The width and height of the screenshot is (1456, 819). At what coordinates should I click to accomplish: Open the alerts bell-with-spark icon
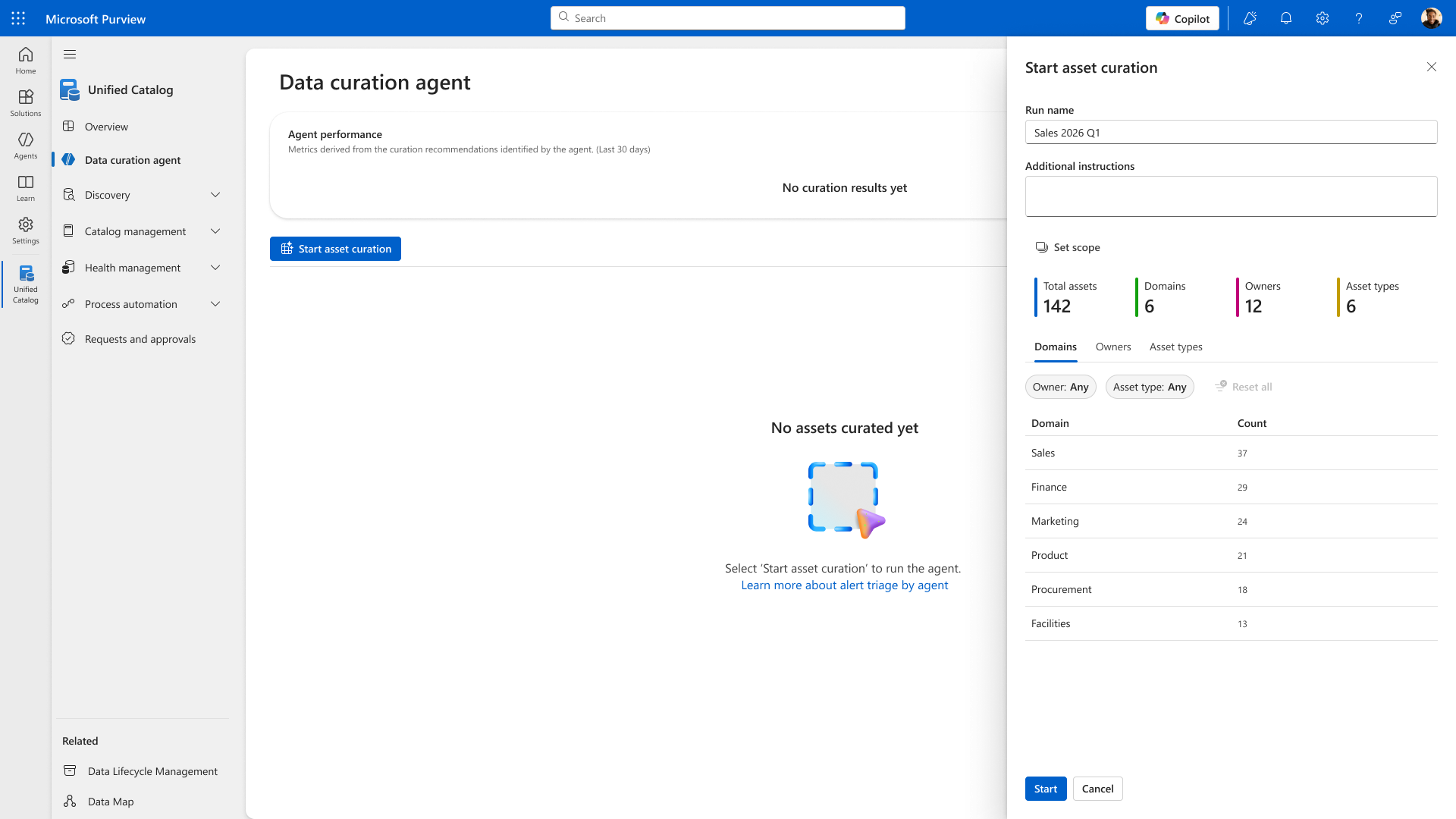1250,18
